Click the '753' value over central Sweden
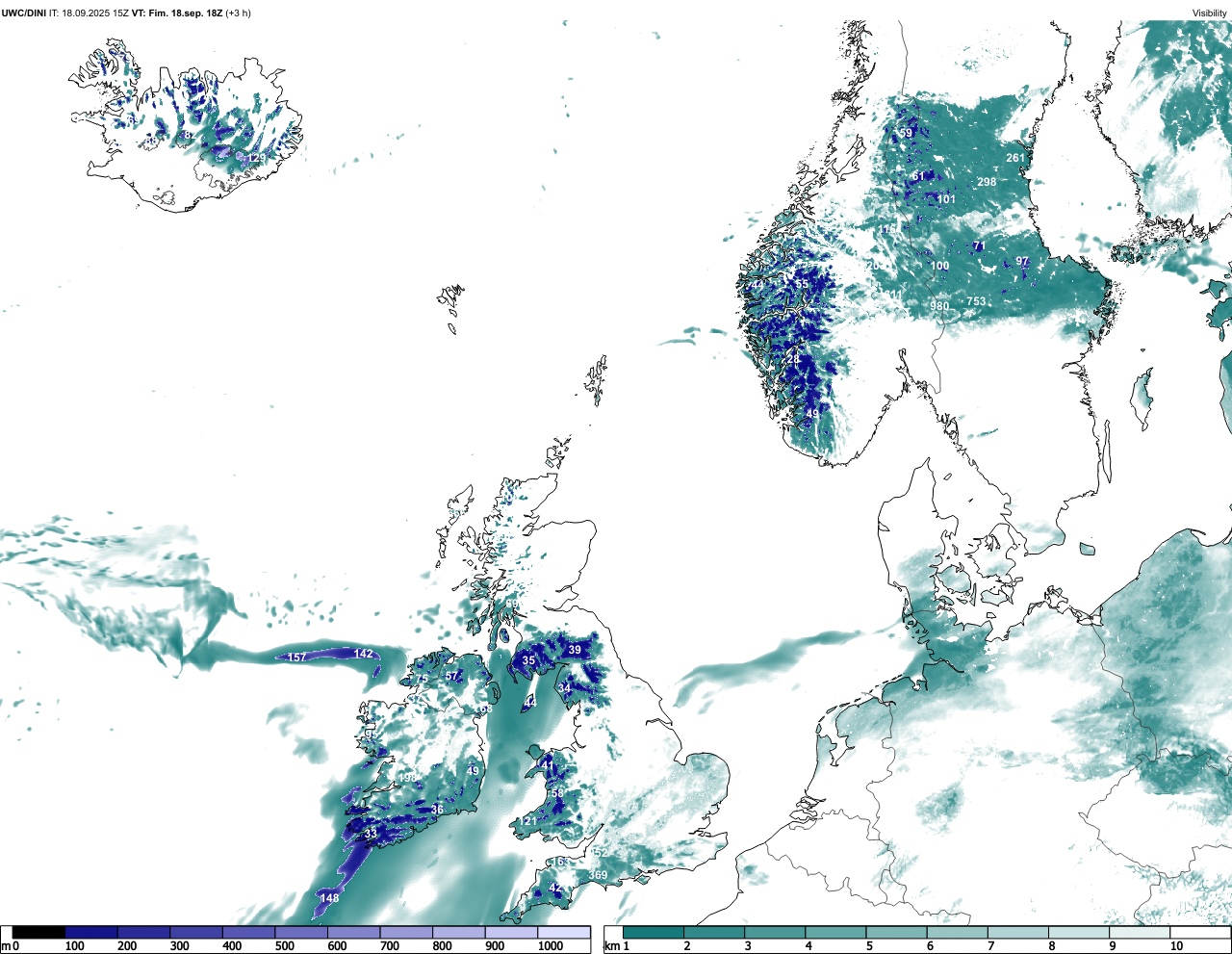This screenshot has width=1232, height=954. click(976, 301)
